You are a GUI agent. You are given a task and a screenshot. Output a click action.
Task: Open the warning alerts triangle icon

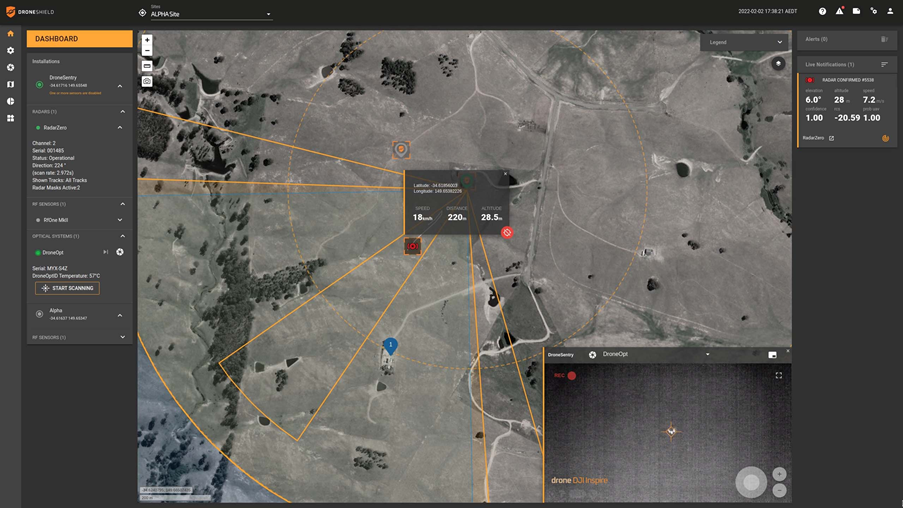pyautogui.click(x=840, y=11)
